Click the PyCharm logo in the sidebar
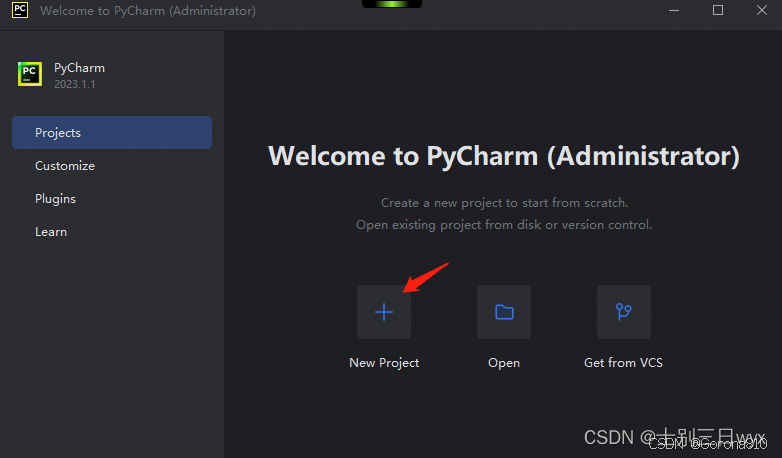 (x=30, y=74)
